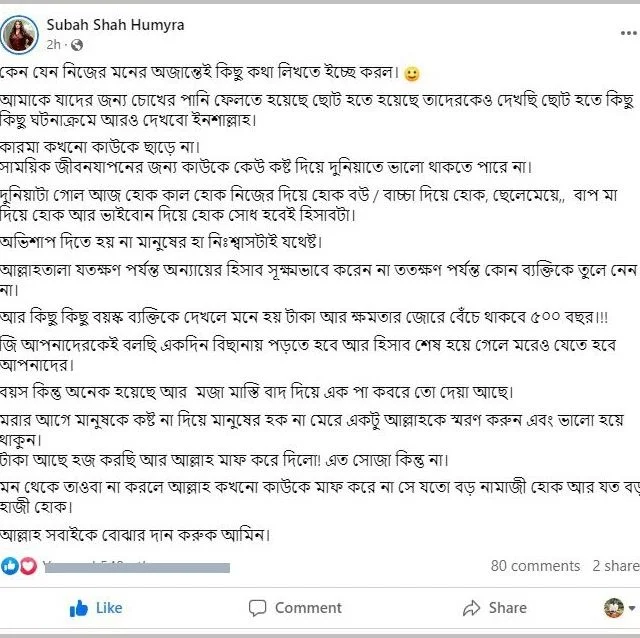The height and width of the screenshot is (638, 640).
Task: Click the share arrow icon
Action: pos(472,608)
